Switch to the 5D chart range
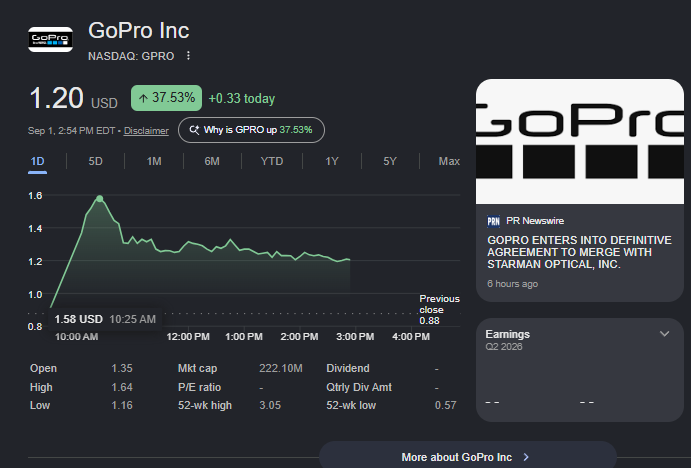The width and height of the screenshot is (691, 468). point(95,161)
